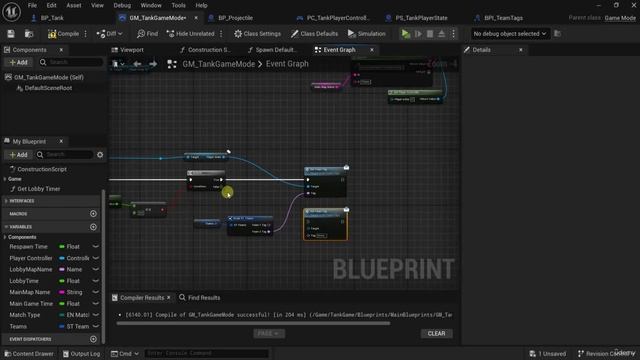Switch to the PS_TankPlayerState tab

coord(421,18)
